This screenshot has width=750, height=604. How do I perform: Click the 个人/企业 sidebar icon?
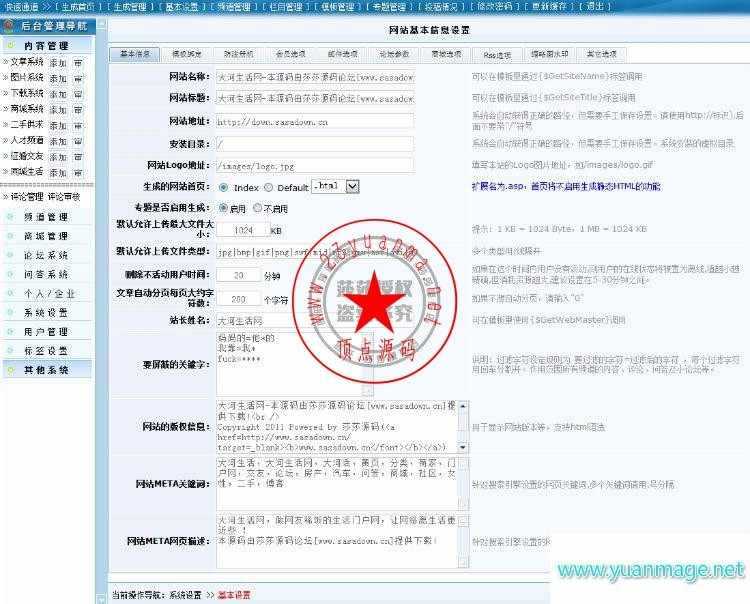(11, 293)
